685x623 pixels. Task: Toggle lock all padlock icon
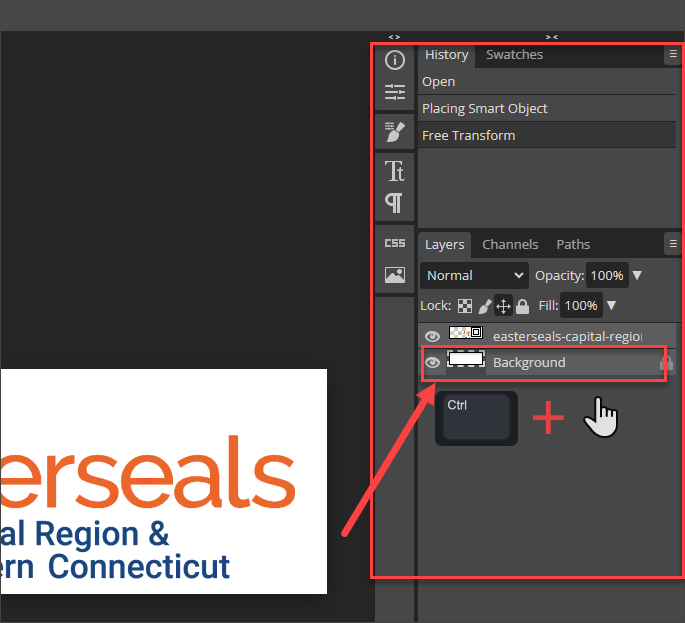click(x=522, y=306)
